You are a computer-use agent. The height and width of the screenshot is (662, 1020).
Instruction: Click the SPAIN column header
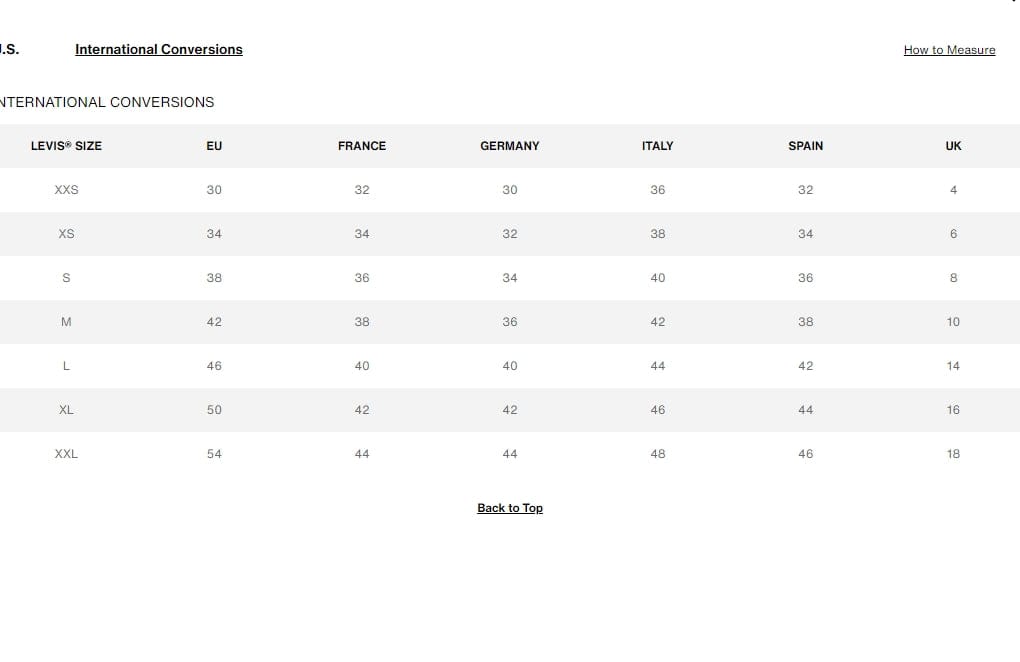tap(805, 146)
